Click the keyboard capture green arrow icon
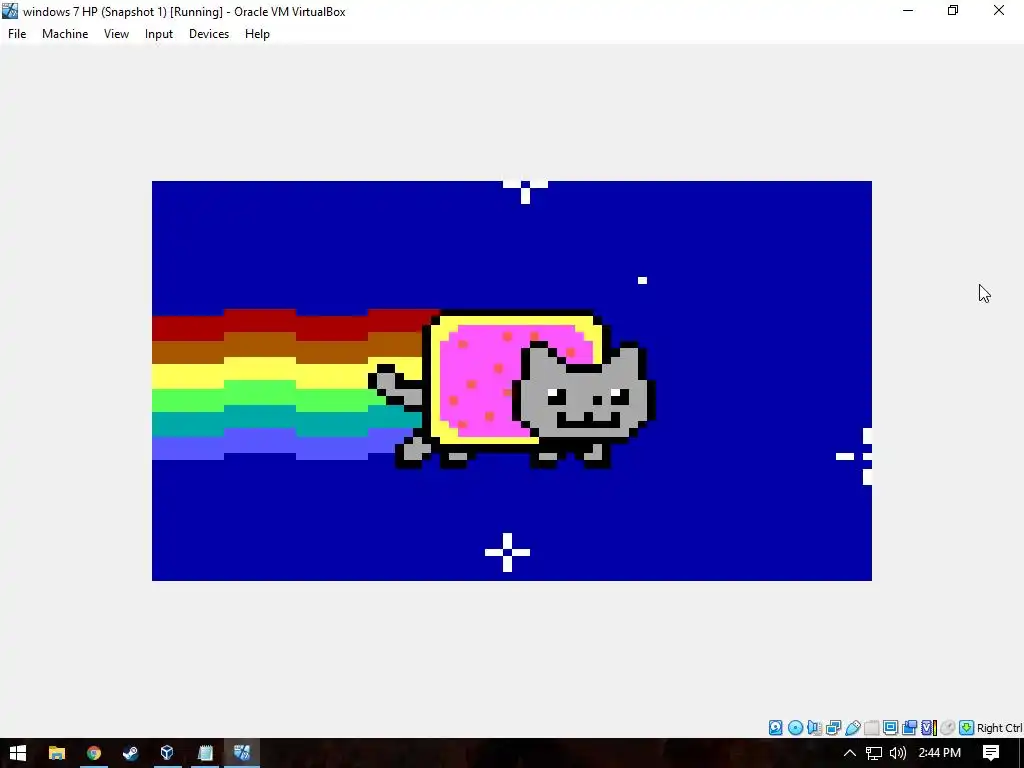 click(967, 728)
